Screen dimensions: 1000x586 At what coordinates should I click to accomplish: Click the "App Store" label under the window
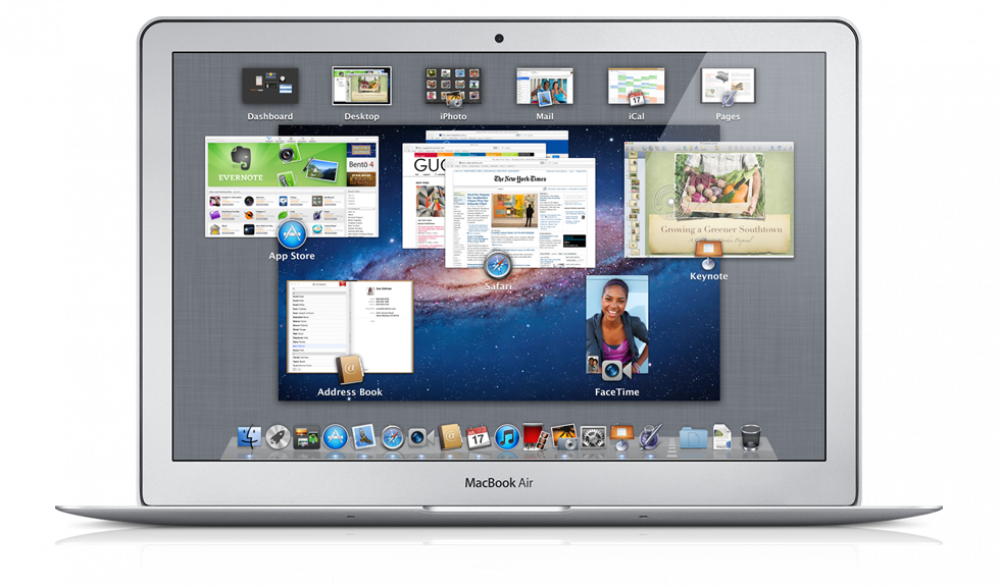pos(291,256)
